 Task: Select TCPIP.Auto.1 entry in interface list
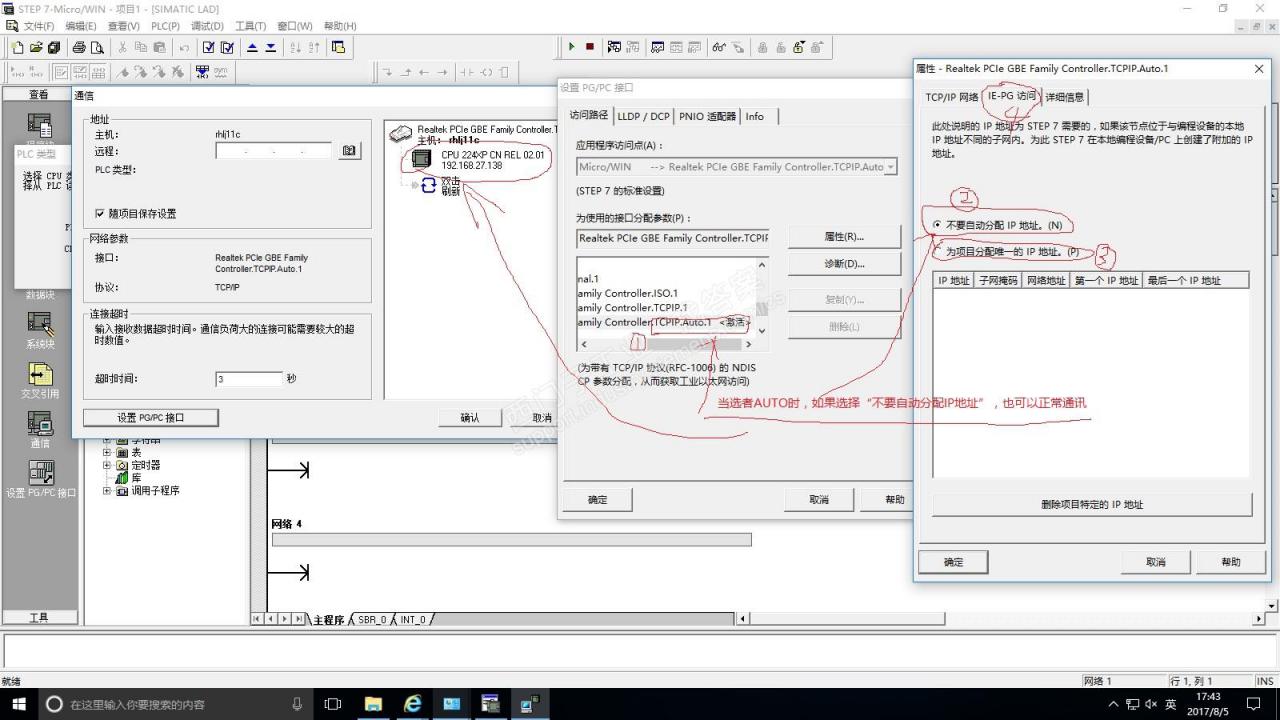(664, 322)
